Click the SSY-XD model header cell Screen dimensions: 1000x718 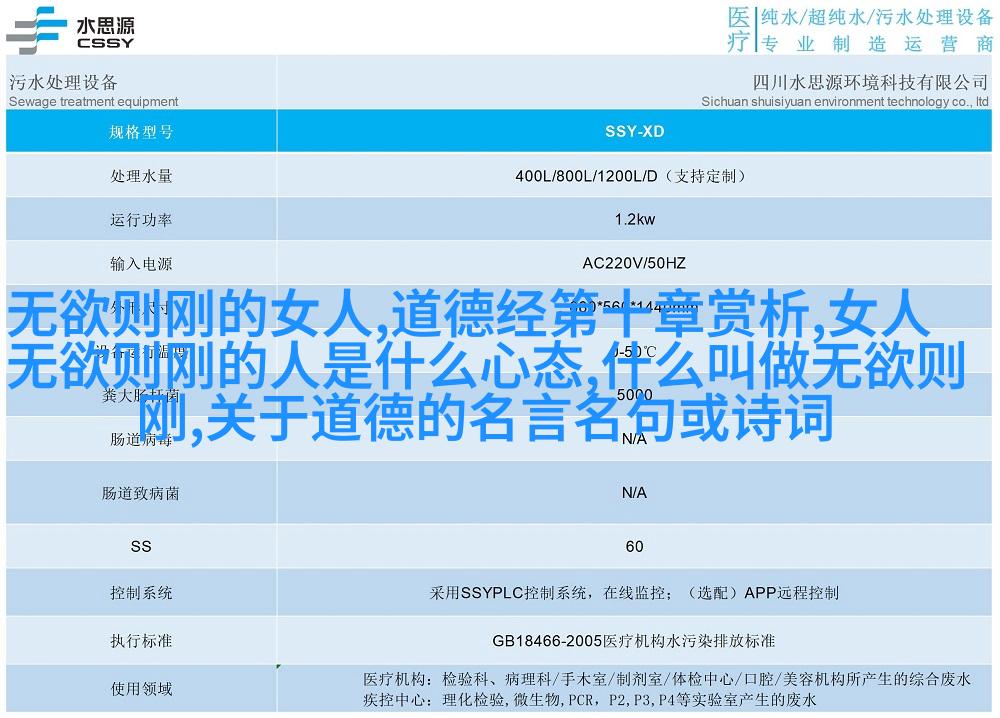click(x=635, y=131)
